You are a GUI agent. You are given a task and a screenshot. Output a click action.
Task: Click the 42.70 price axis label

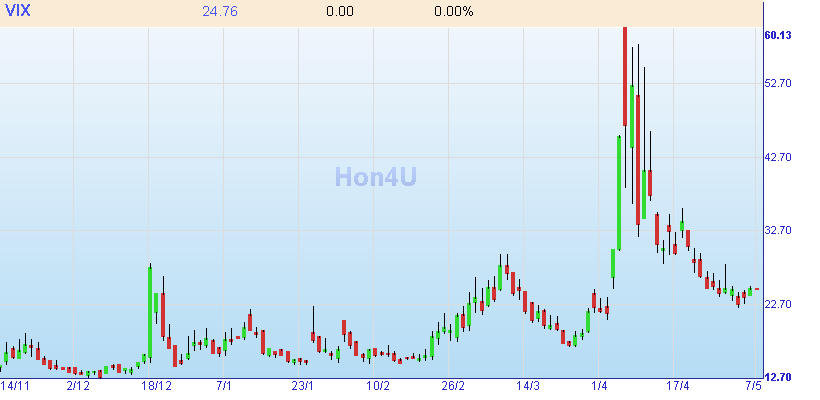[778, 157]
